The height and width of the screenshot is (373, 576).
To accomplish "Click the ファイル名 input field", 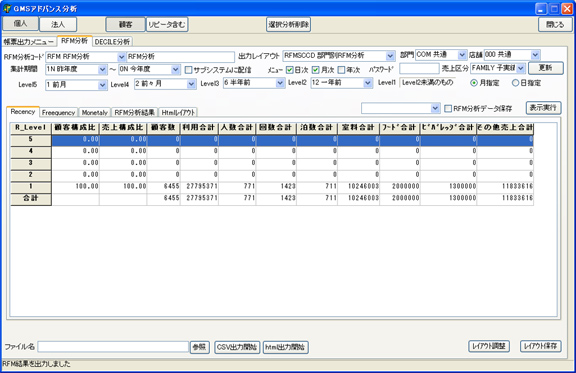I will [x=113, y=347].
